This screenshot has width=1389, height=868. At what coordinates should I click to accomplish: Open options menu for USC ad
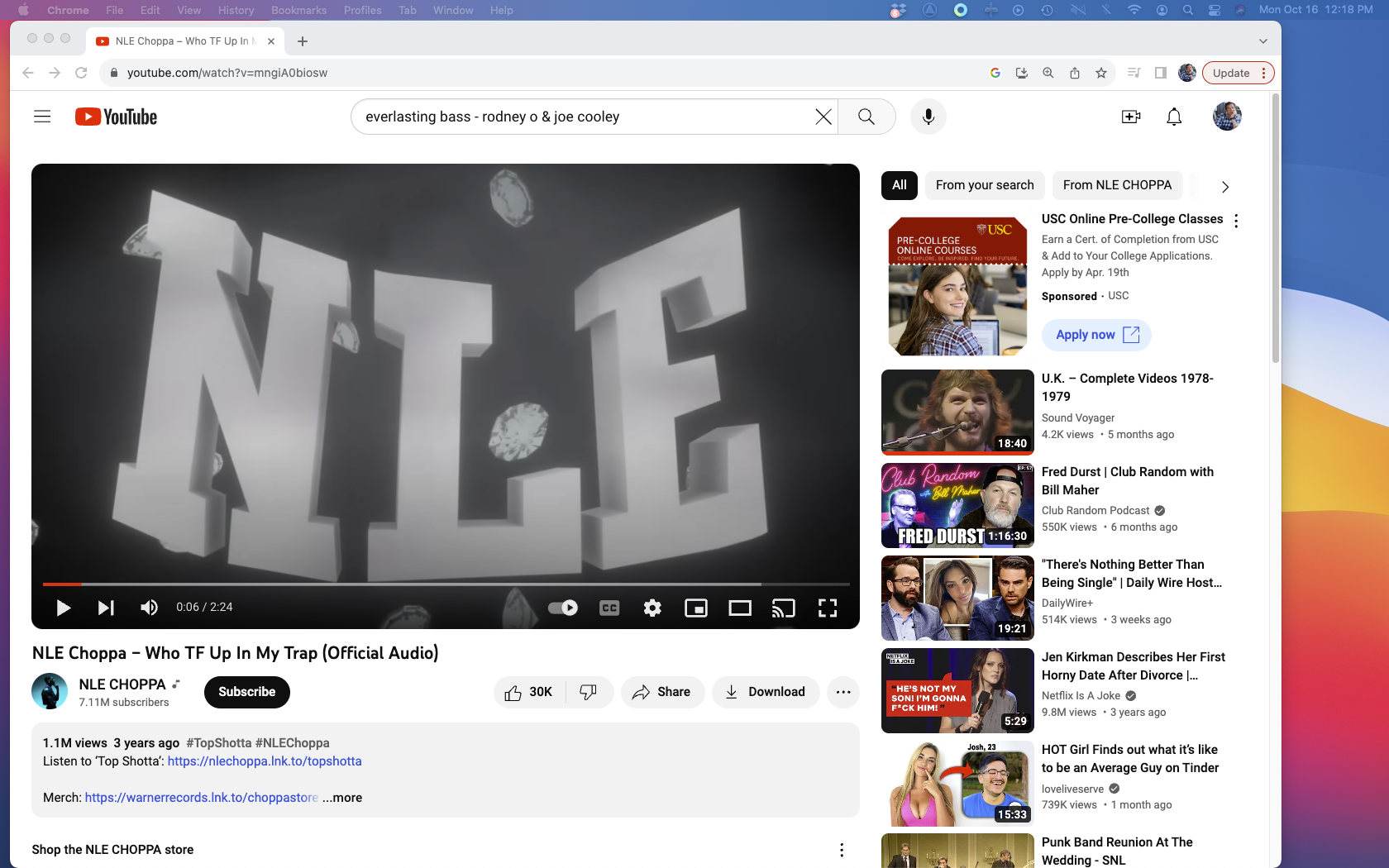(x=1236, y=221)
